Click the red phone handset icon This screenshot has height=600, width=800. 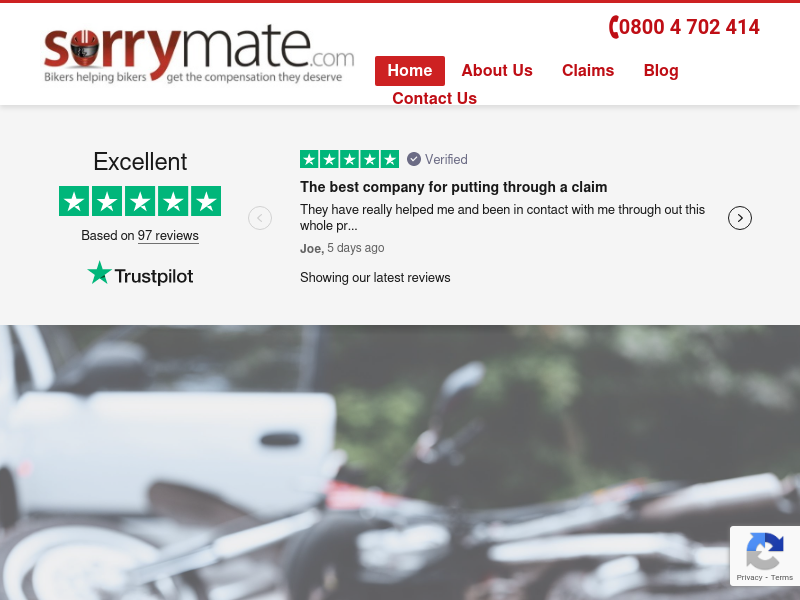click(614, 27)
